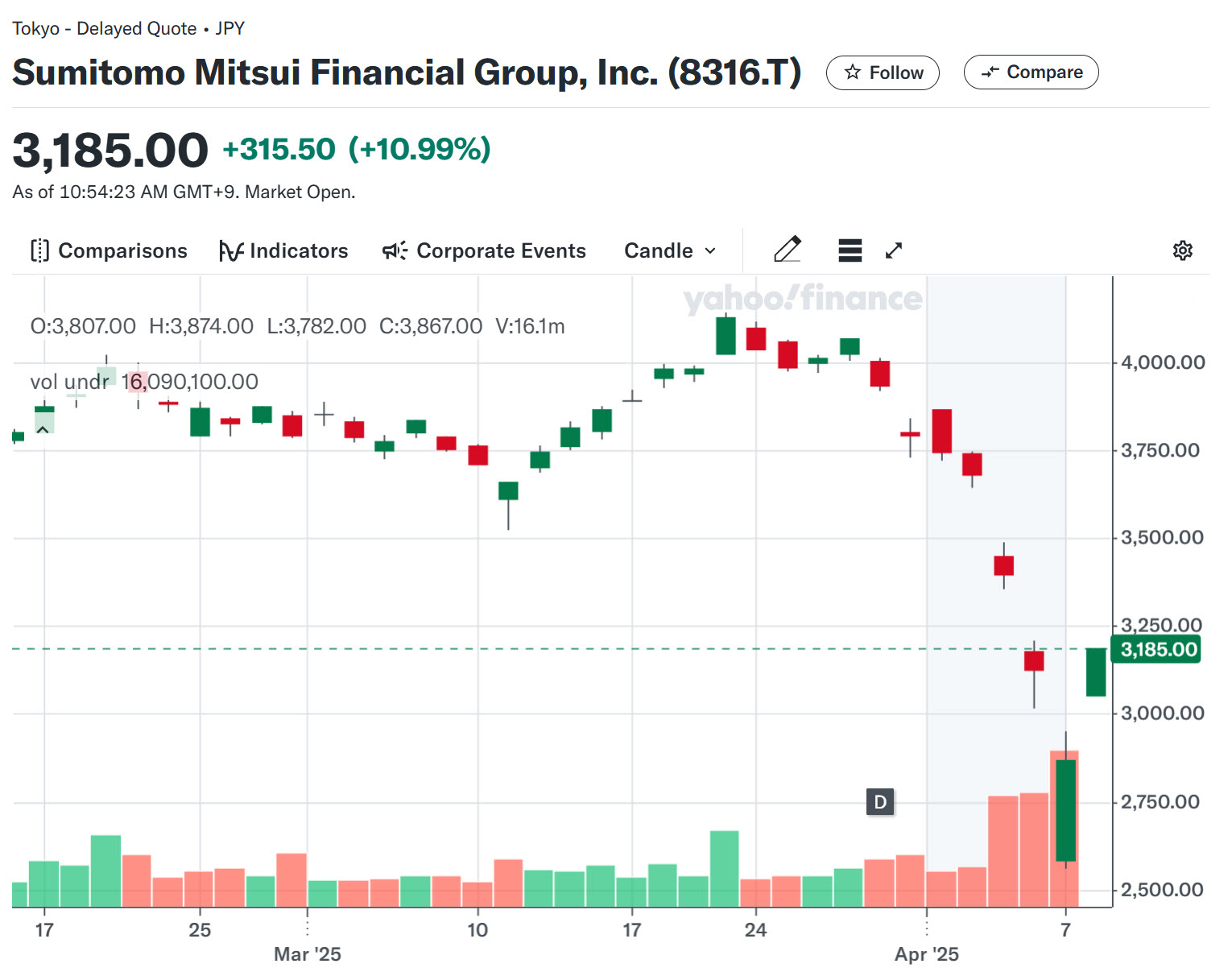Click the V:16.1m volume value
This screenshot has height=972, width=1232.
point(530,326)
